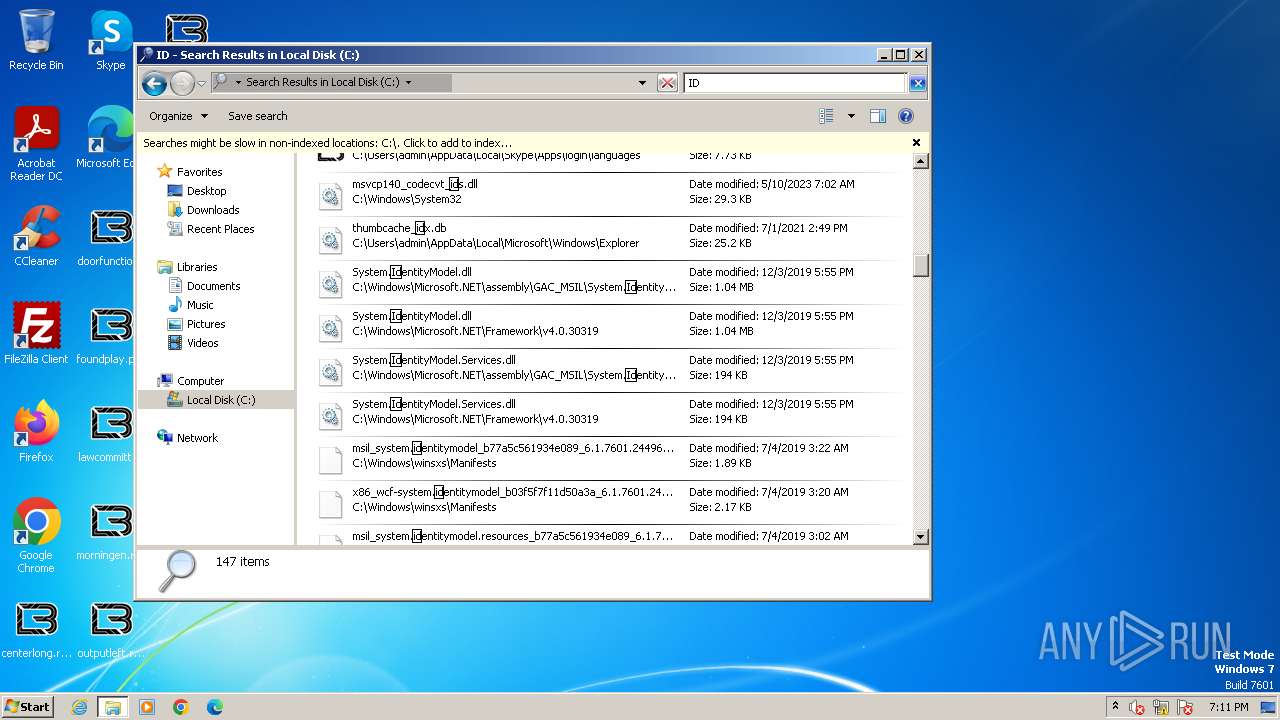
Task: Open the view options dropdown arrow
Action: pos(851,116)
